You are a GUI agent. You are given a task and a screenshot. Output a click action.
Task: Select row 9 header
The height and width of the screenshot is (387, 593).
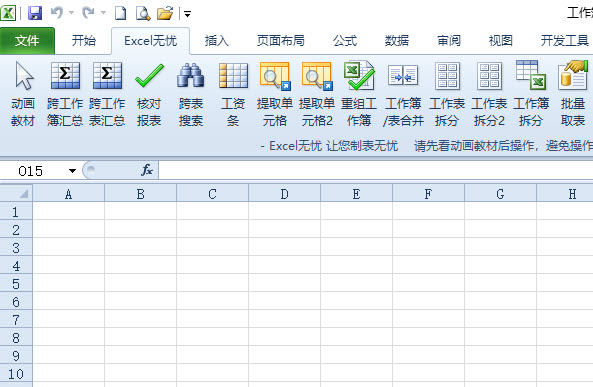[16, 356]
